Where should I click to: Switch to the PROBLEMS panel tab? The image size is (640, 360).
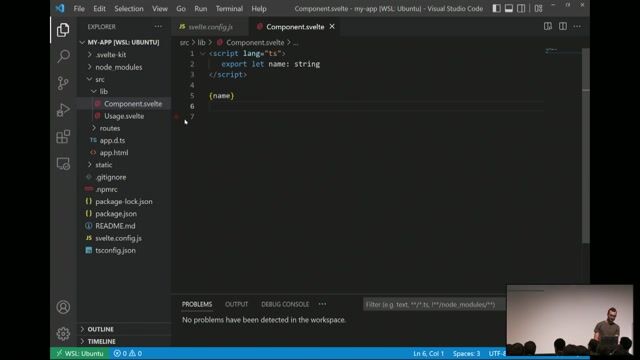coord(197,304)
